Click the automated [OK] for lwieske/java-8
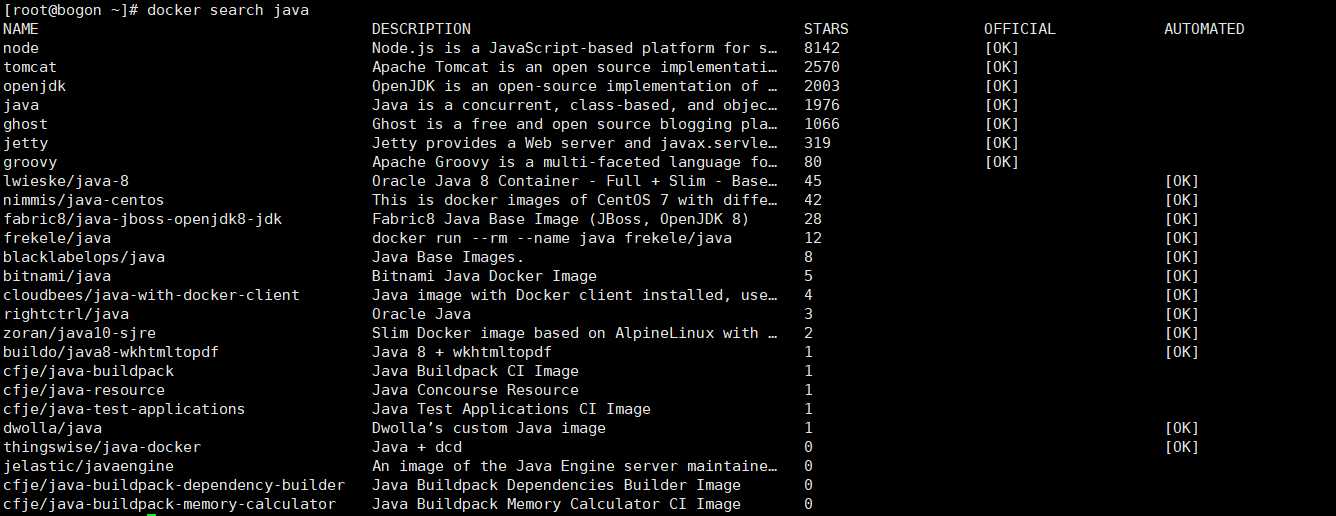Viewport: 1336px width, 516px height. [x=1182, y=181]
